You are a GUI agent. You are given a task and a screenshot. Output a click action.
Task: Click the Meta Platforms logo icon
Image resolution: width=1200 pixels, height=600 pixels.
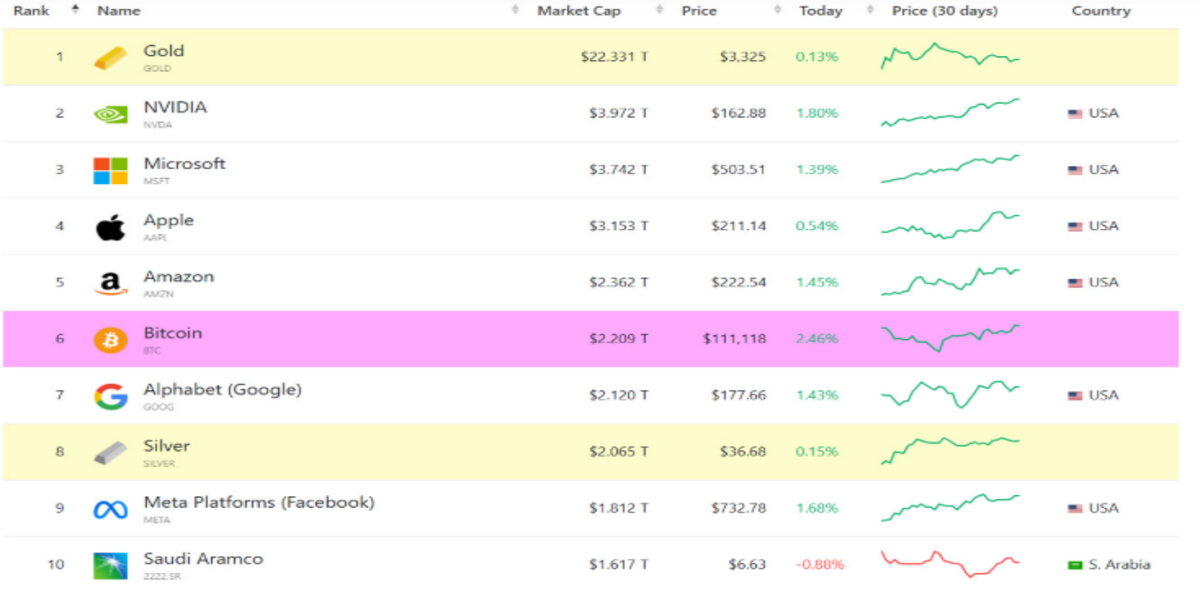click(x=111, y=510)
